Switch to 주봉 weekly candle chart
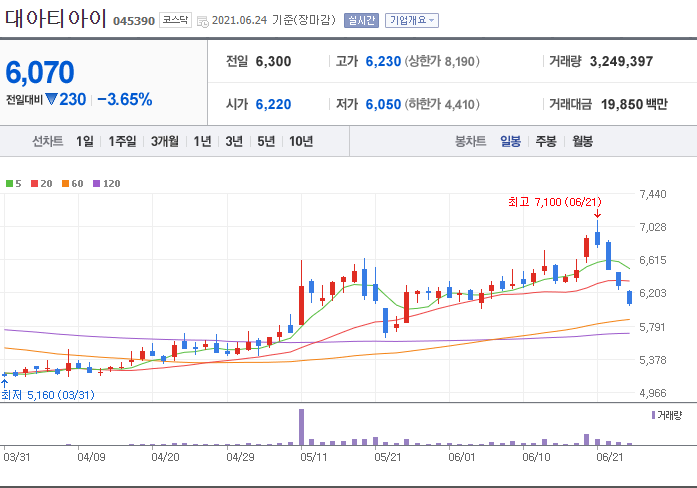The height and width of the screenshot is (488, 697). [x=546, y=141]
